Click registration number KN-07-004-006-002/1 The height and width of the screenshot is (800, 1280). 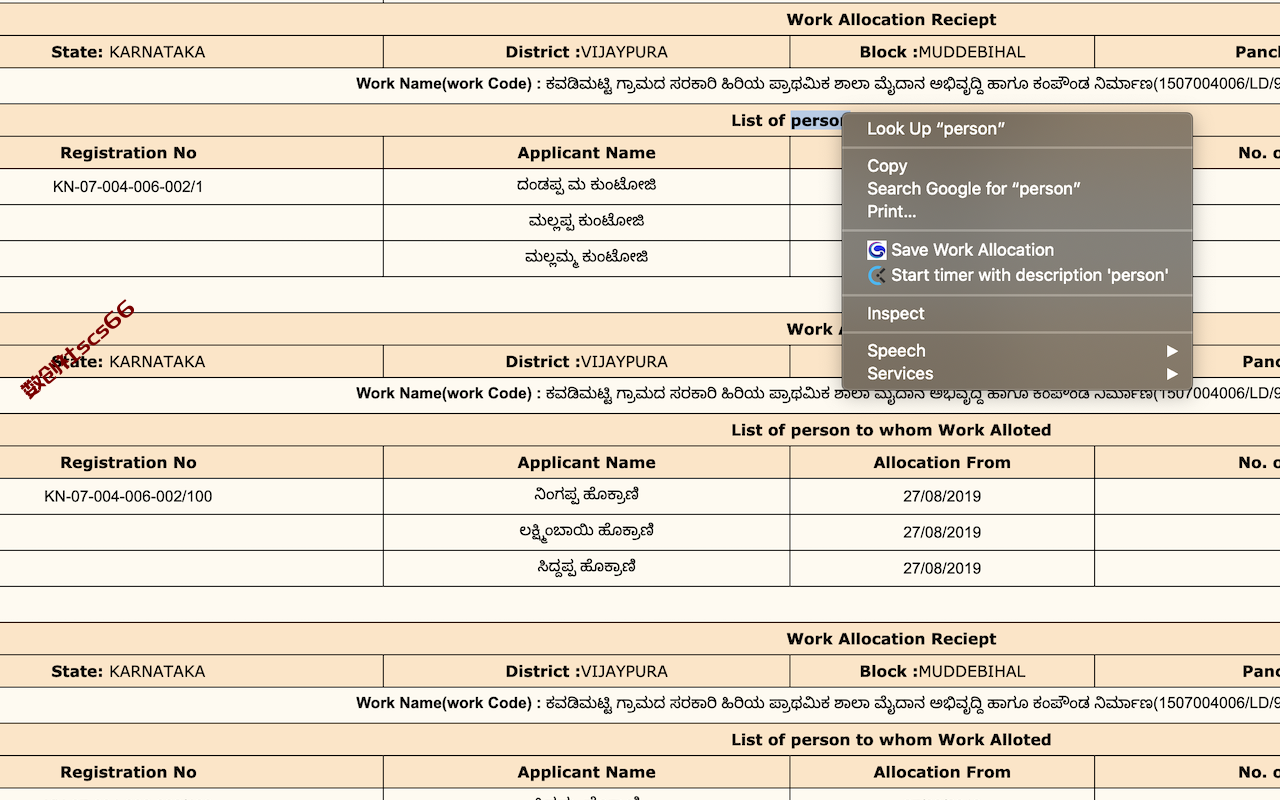tap(128, 187)
